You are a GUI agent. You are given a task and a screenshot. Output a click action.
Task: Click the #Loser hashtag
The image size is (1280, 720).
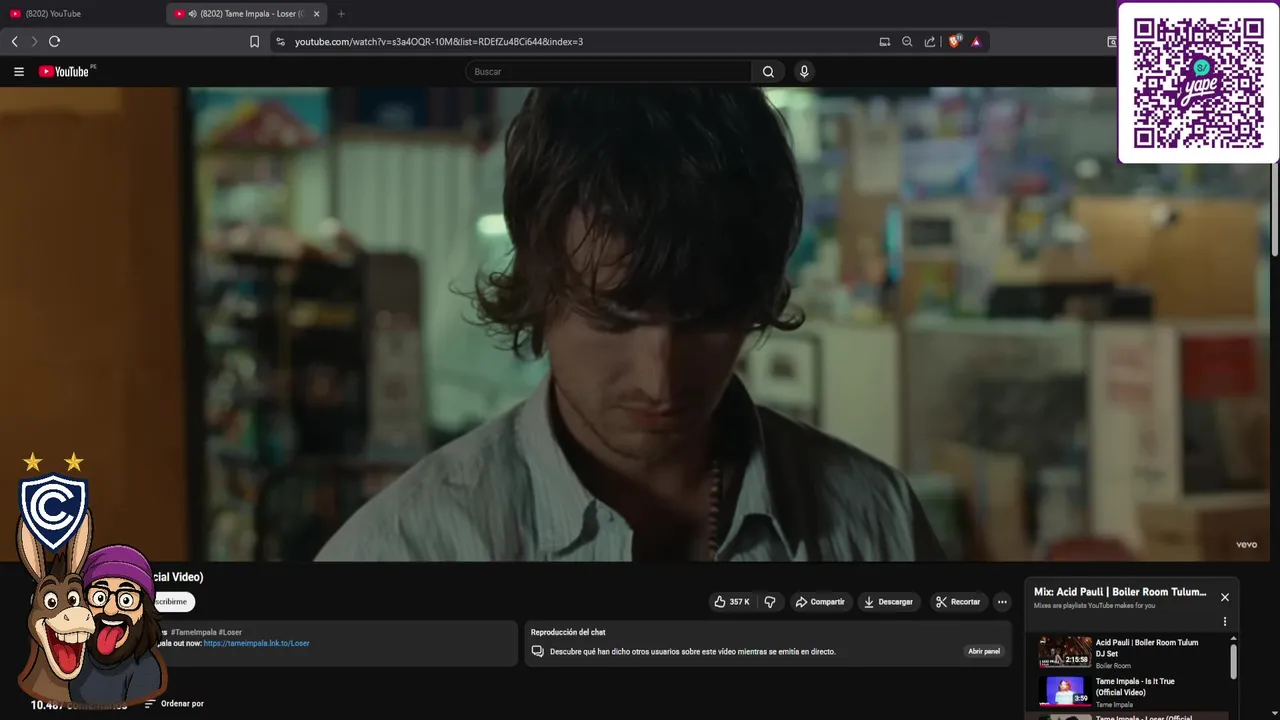230,632
